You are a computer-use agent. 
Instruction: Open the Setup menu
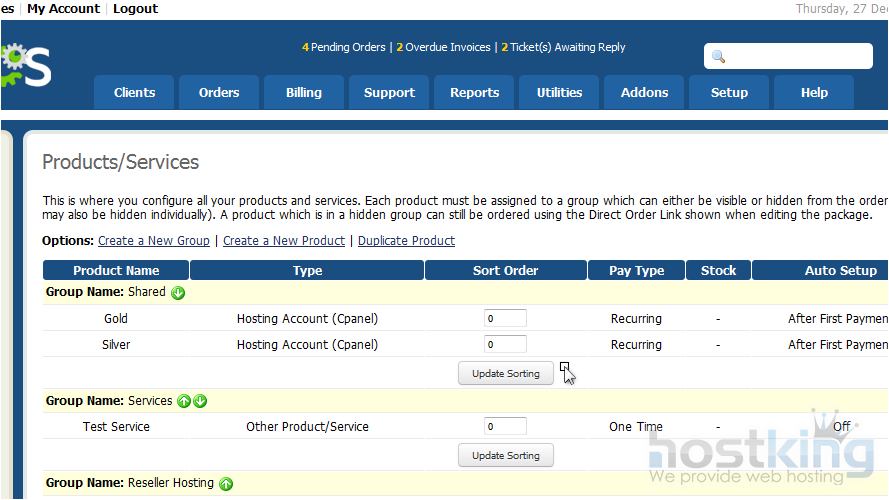coord(729,93)
